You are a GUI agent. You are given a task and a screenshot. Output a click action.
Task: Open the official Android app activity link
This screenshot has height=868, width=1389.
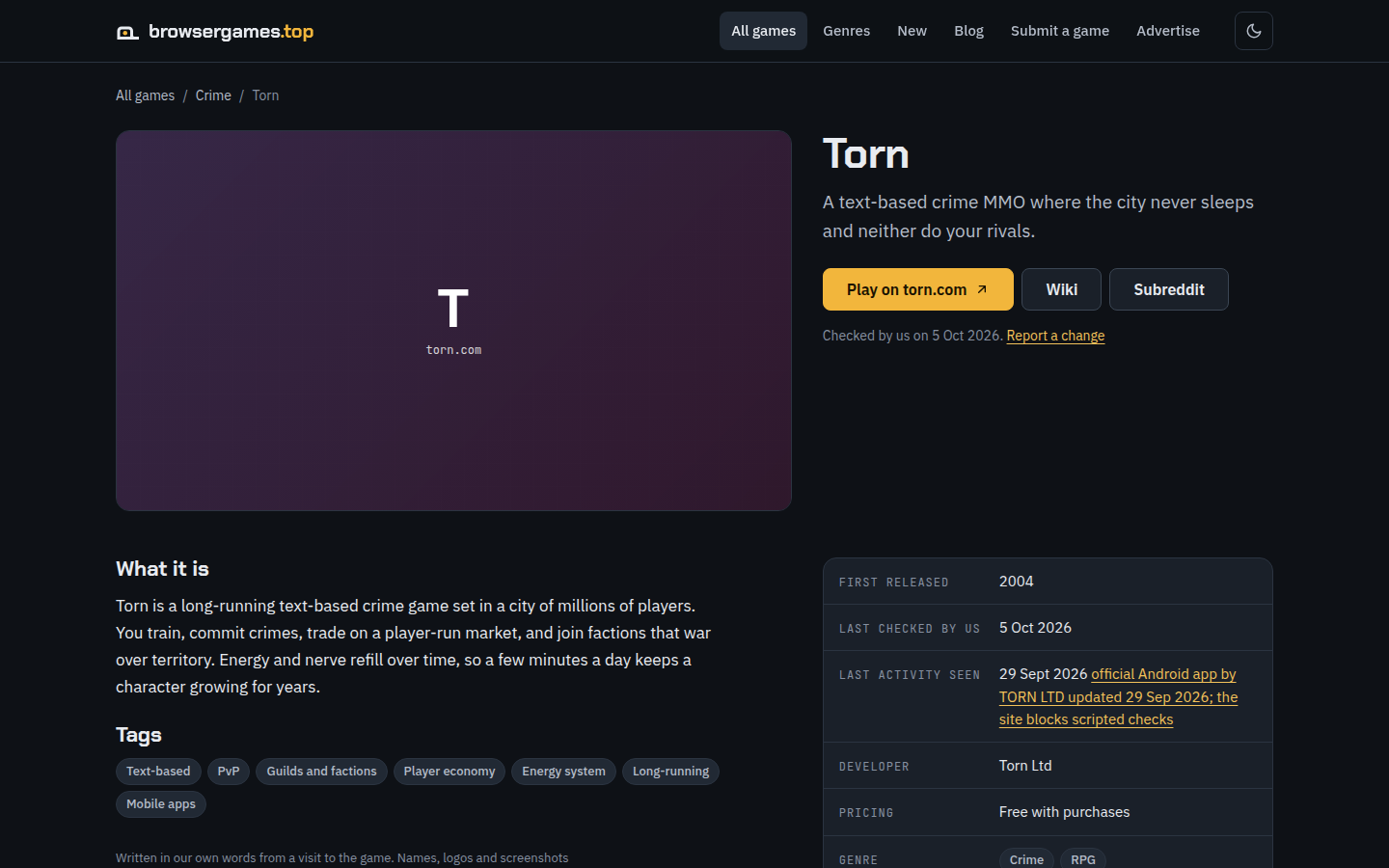(x=1118, y=696)
